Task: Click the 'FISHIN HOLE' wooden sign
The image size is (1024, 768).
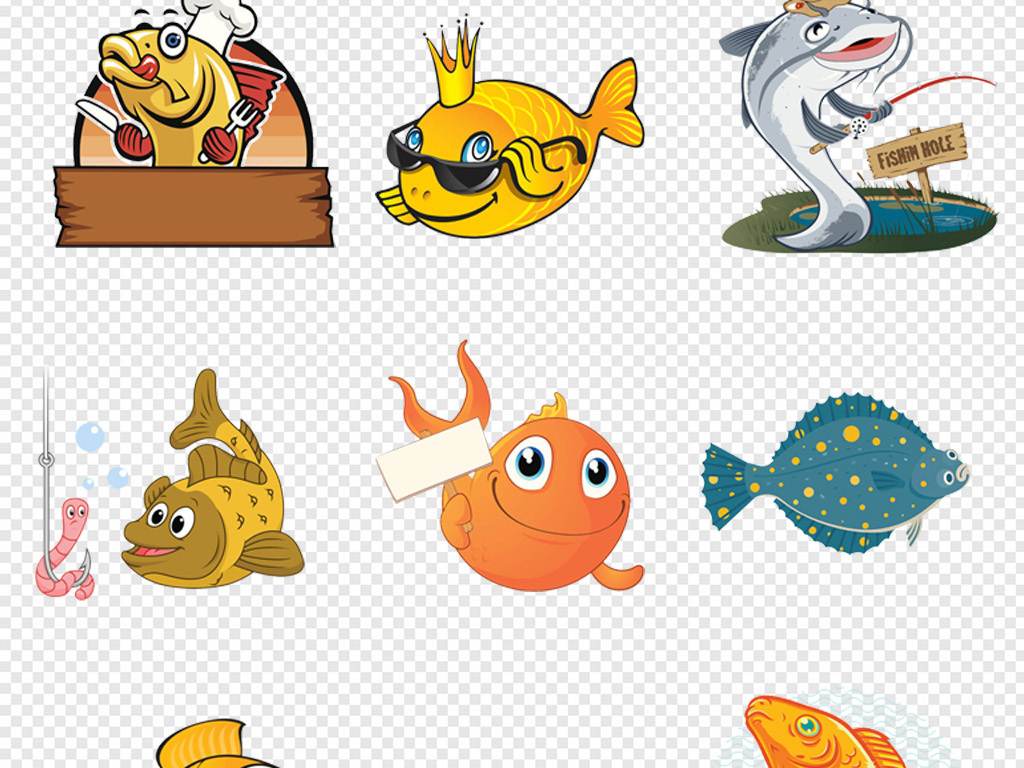Action: click(x=917, y=152)
